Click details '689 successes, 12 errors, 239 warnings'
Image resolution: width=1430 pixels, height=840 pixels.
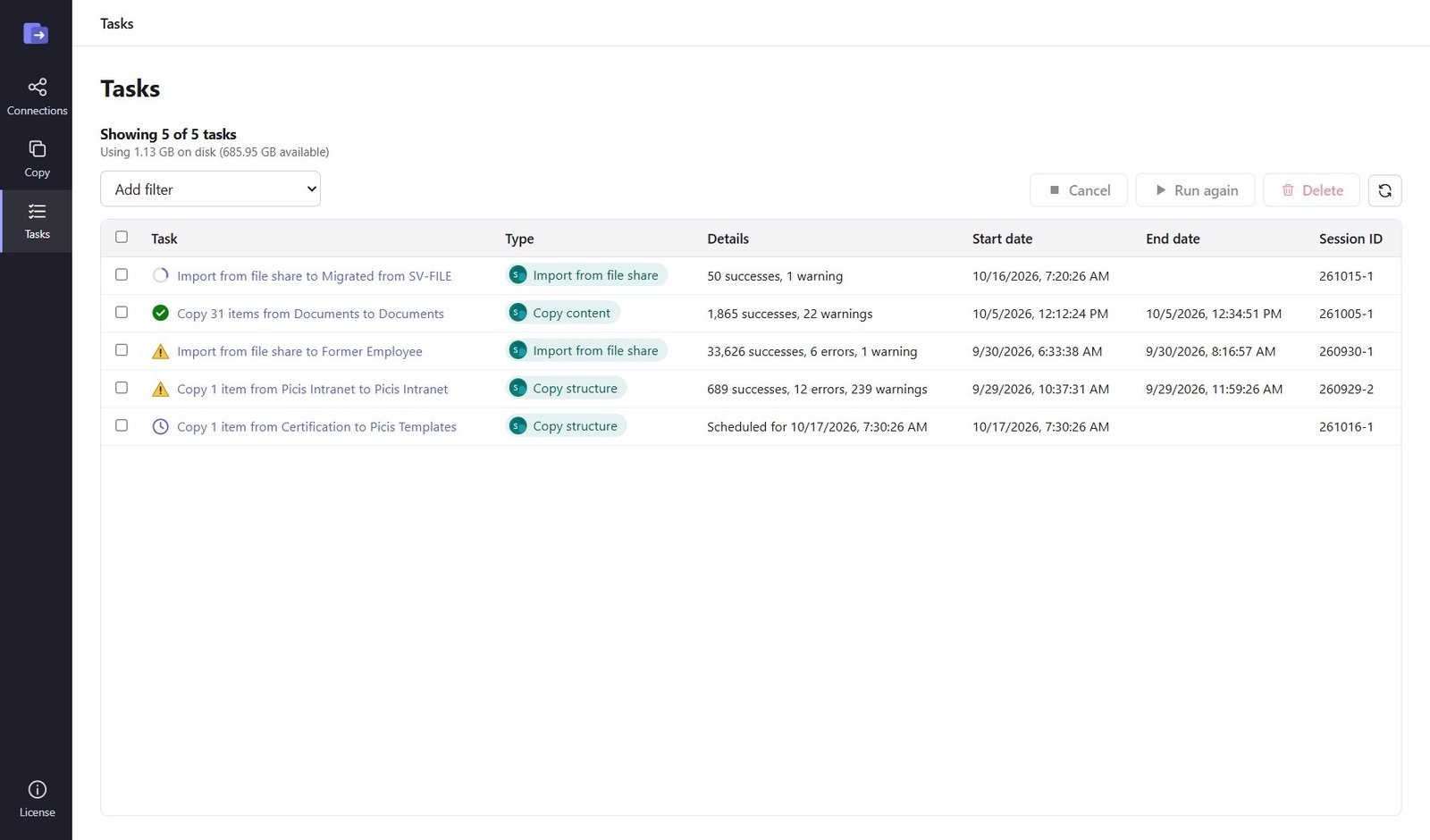(817, 389)
